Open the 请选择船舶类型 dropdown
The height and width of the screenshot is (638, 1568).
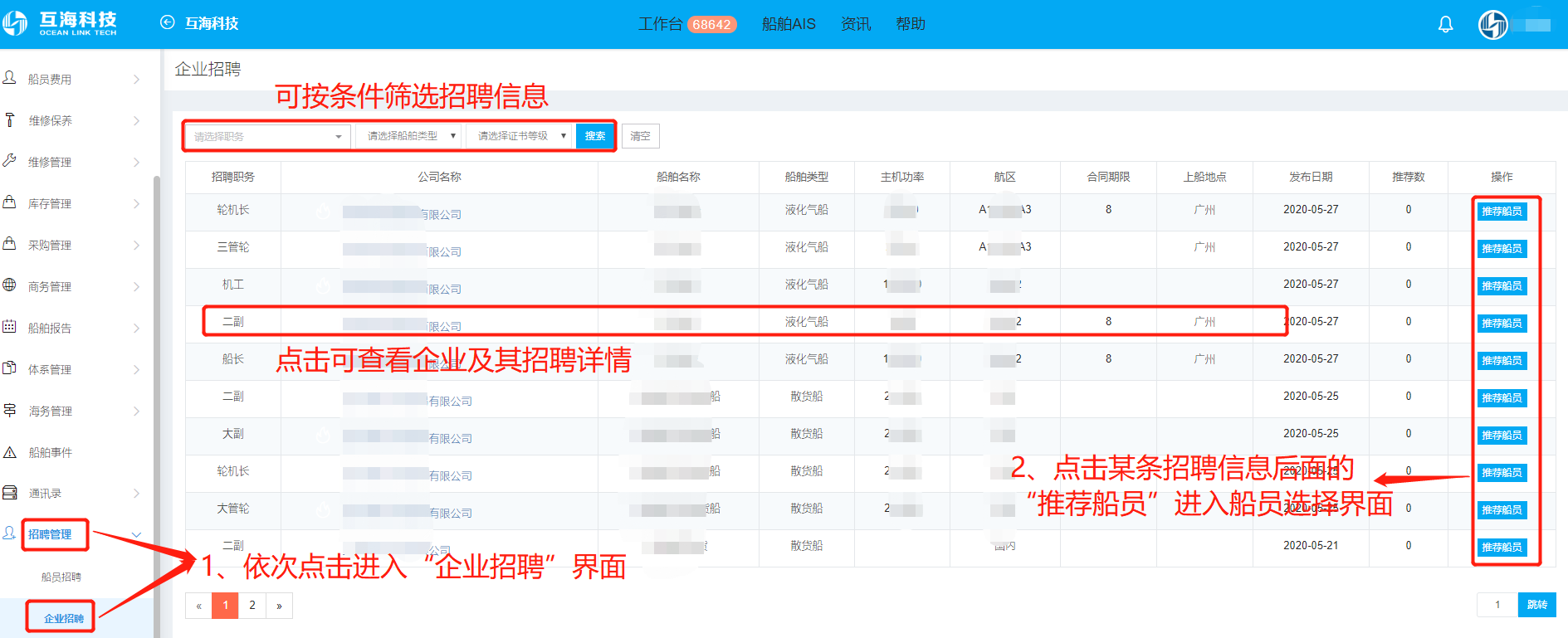409,136
